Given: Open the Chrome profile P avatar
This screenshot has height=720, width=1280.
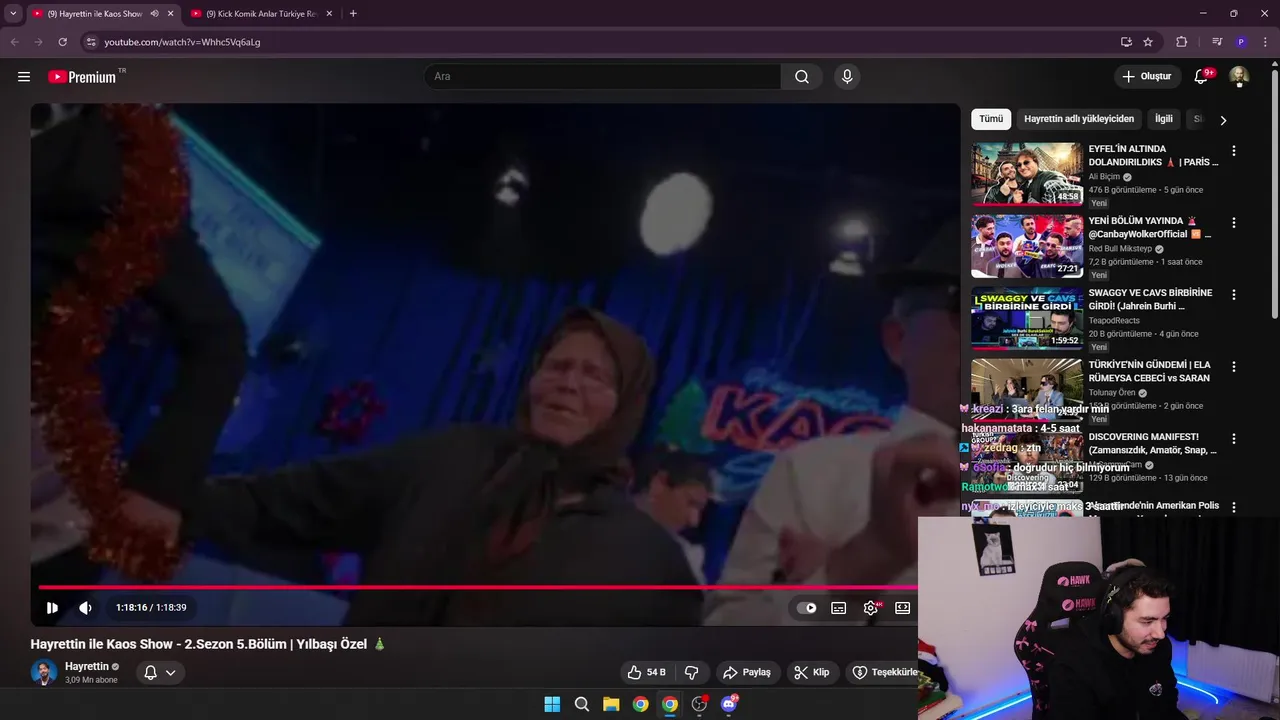Looking at the screenshot, I should click(x=1241, y=42).
